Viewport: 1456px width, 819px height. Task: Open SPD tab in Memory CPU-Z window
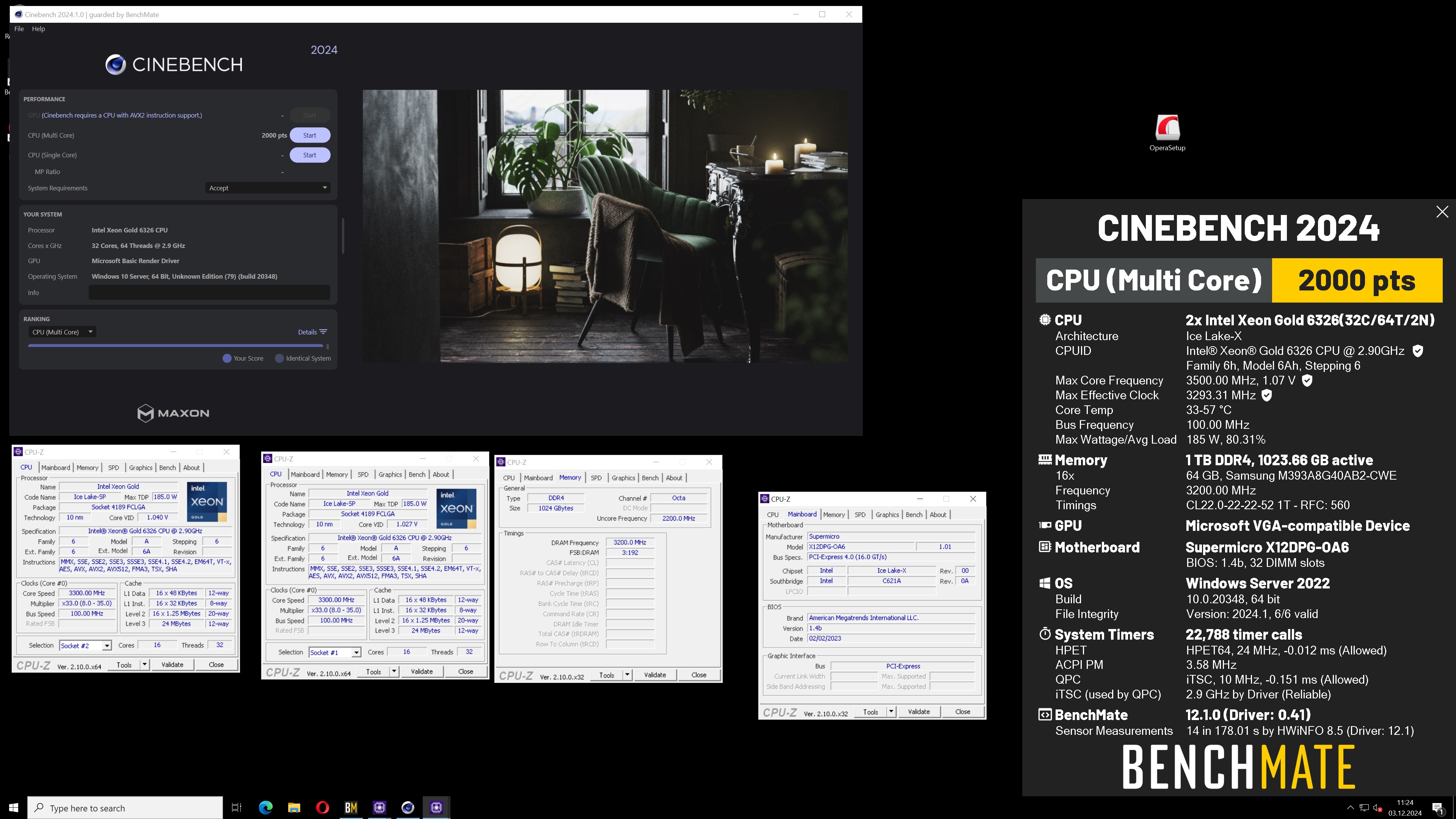(596, 478)
